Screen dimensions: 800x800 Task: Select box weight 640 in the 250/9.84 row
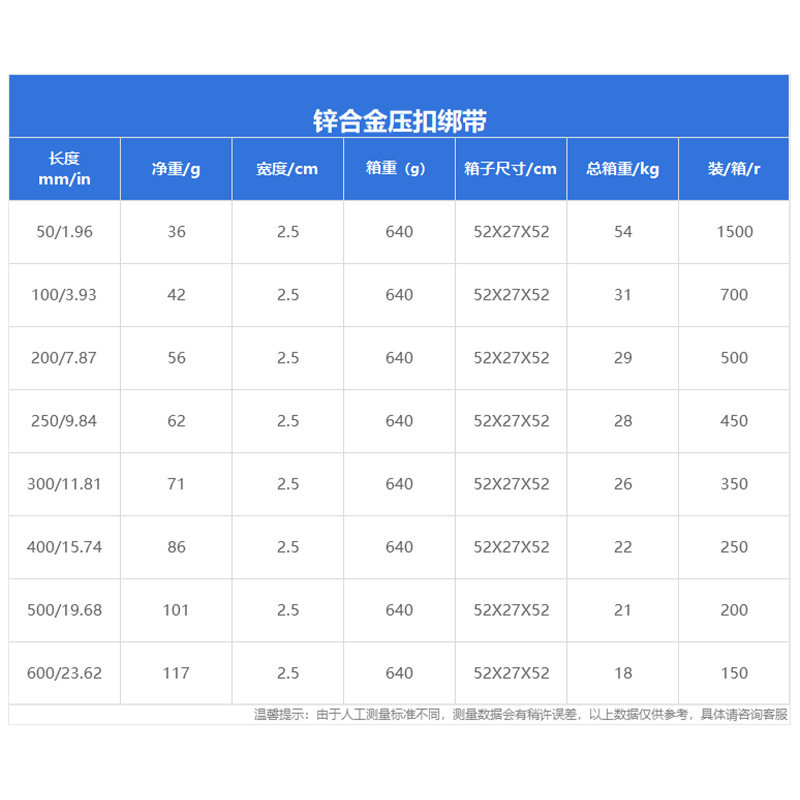(x=399, y=421)
